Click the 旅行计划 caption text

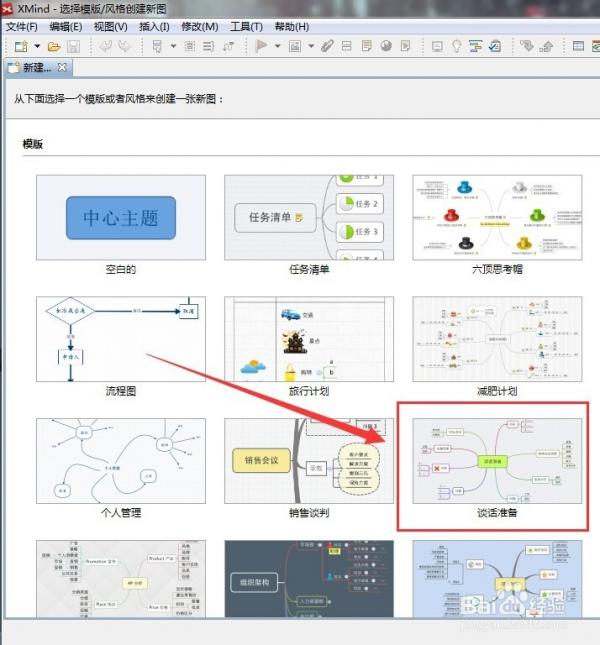tap(309, 391)
